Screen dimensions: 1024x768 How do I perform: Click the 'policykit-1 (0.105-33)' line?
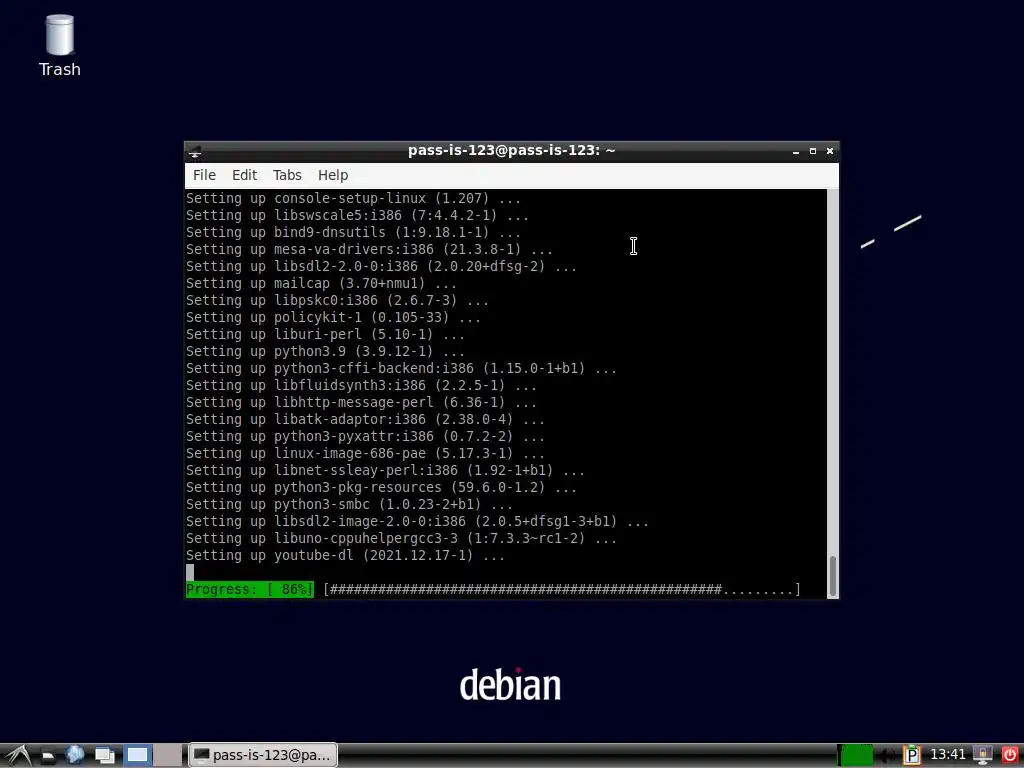point(333,317)
